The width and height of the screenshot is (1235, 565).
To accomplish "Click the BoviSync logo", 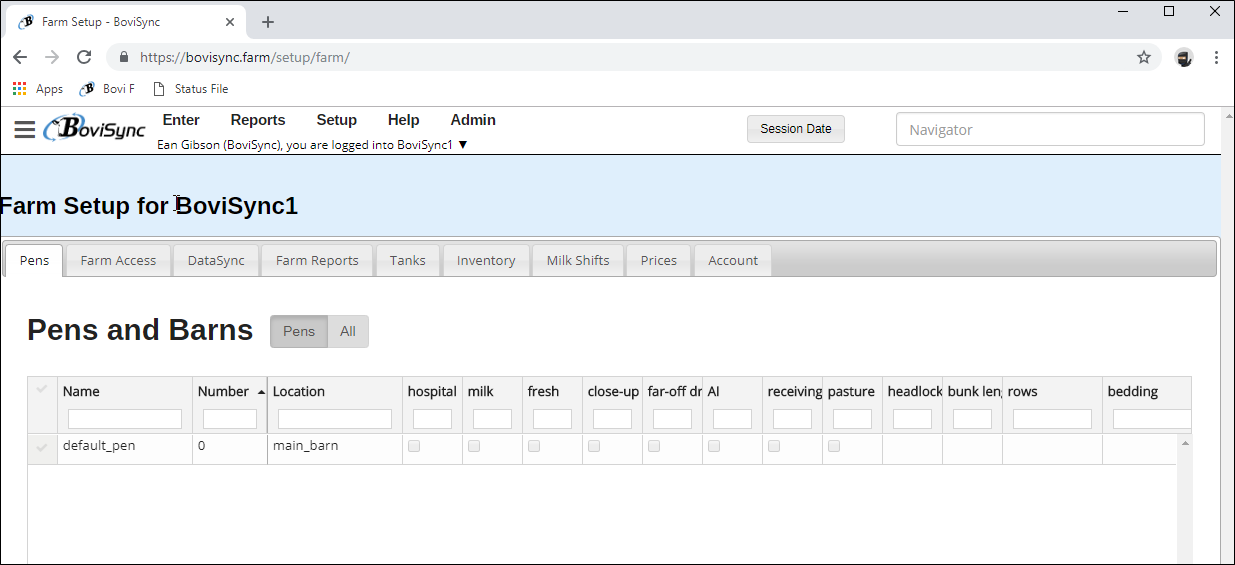I will (95, 128).
